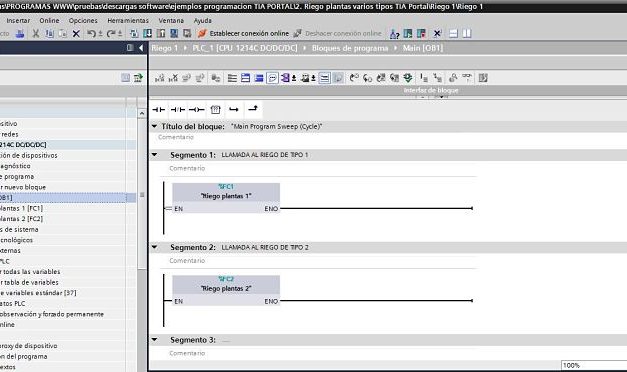Open the redo history dropdown

click(x=120, y=34)
